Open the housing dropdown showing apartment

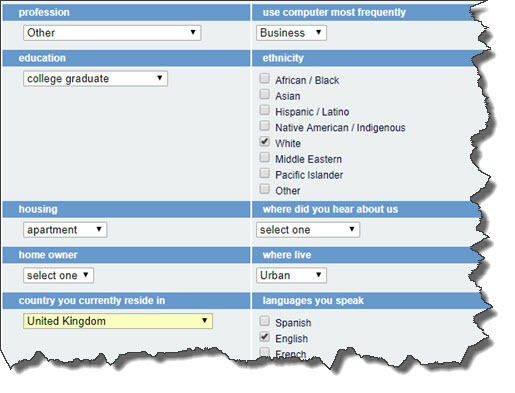[x=65, y=230]
